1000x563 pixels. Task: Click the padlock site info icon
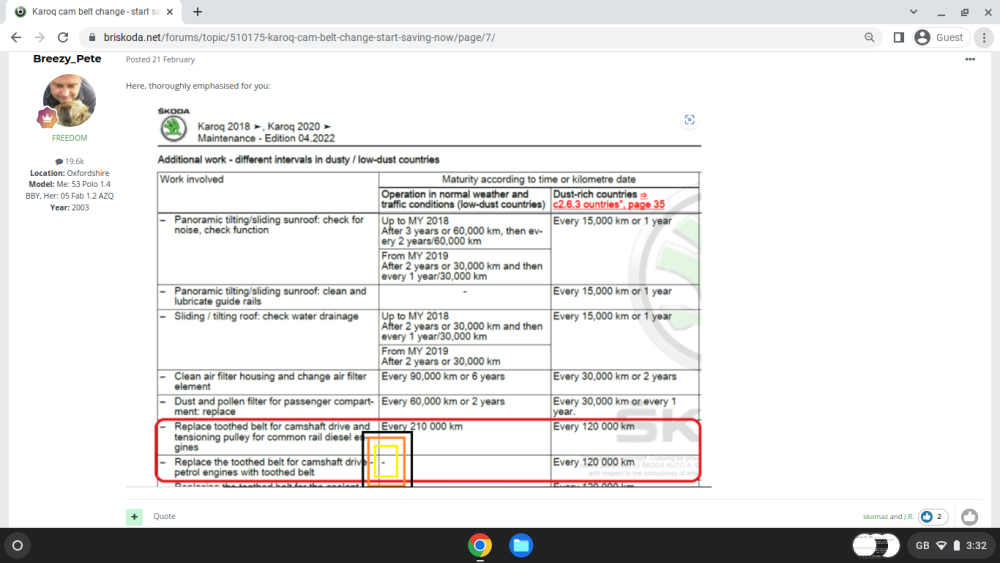92,38
